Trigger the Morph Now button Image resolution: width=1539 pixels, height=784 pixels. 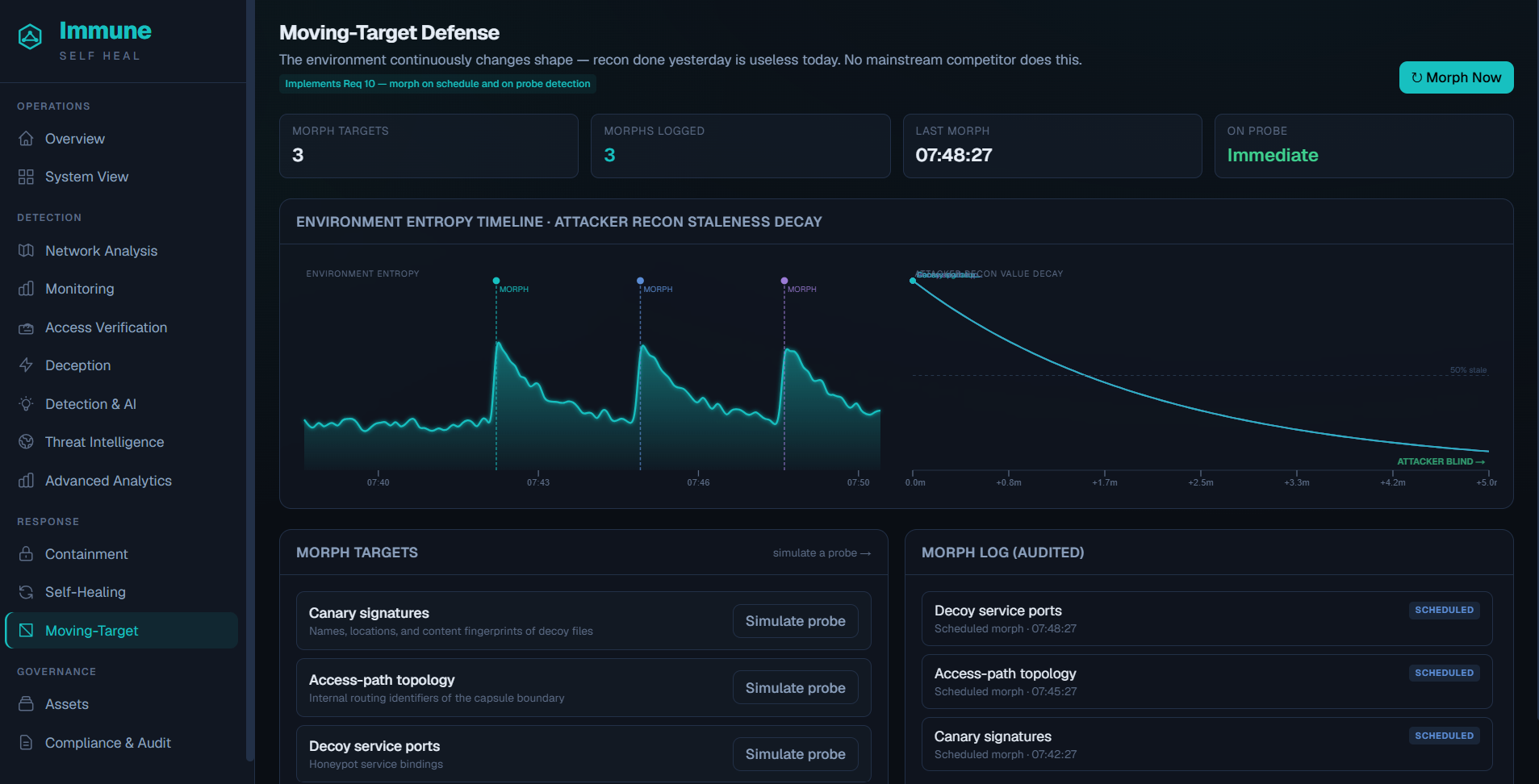[1456, 77]
